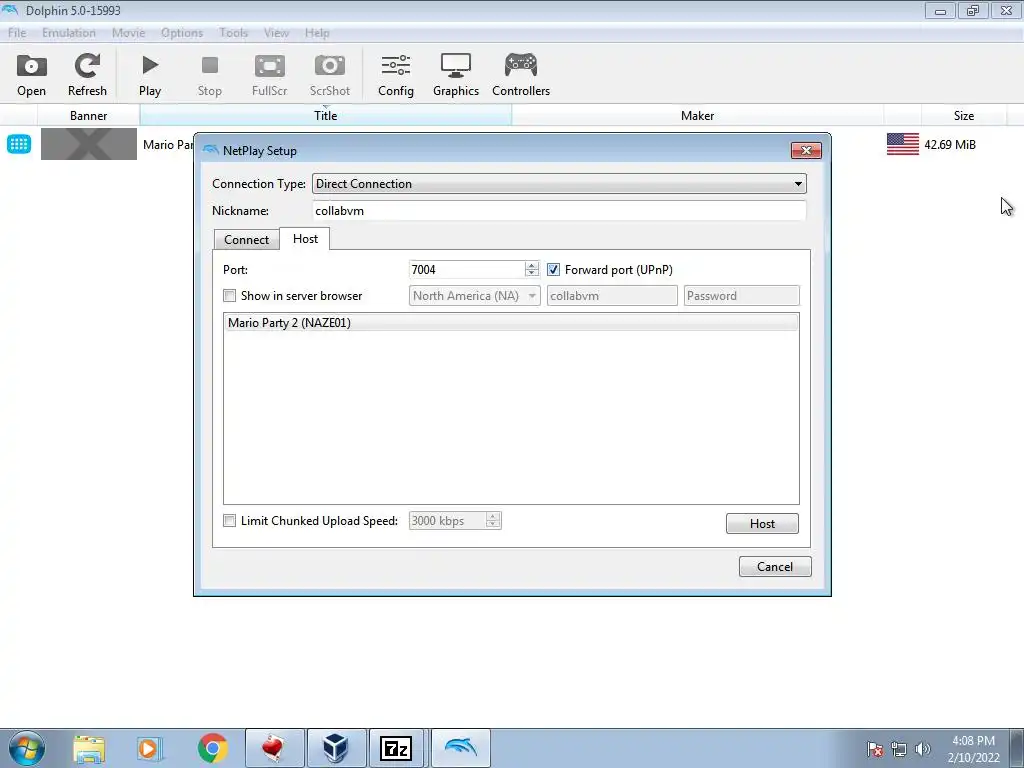Open Windows Explorer from the taskbar
Screen dimensions: 1024x768
[x=89, y=748]
